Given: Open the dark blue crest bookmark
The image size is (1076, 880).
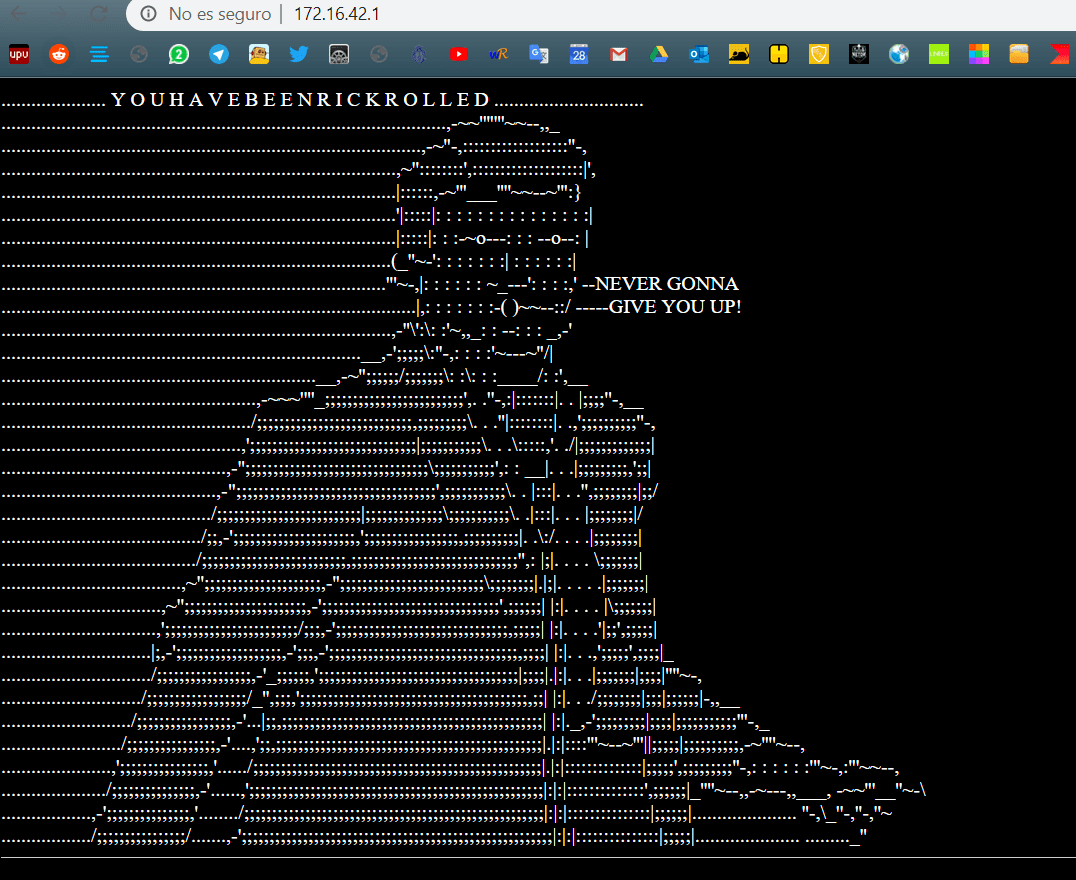Looking at the screenshot, I should (419, 54).
